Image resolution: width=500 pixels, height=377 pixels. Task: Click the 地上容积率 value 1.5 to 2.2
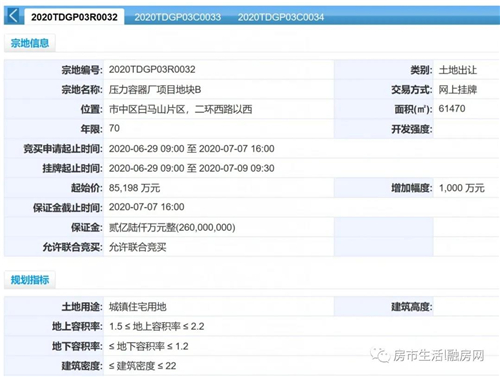point(157,326)
